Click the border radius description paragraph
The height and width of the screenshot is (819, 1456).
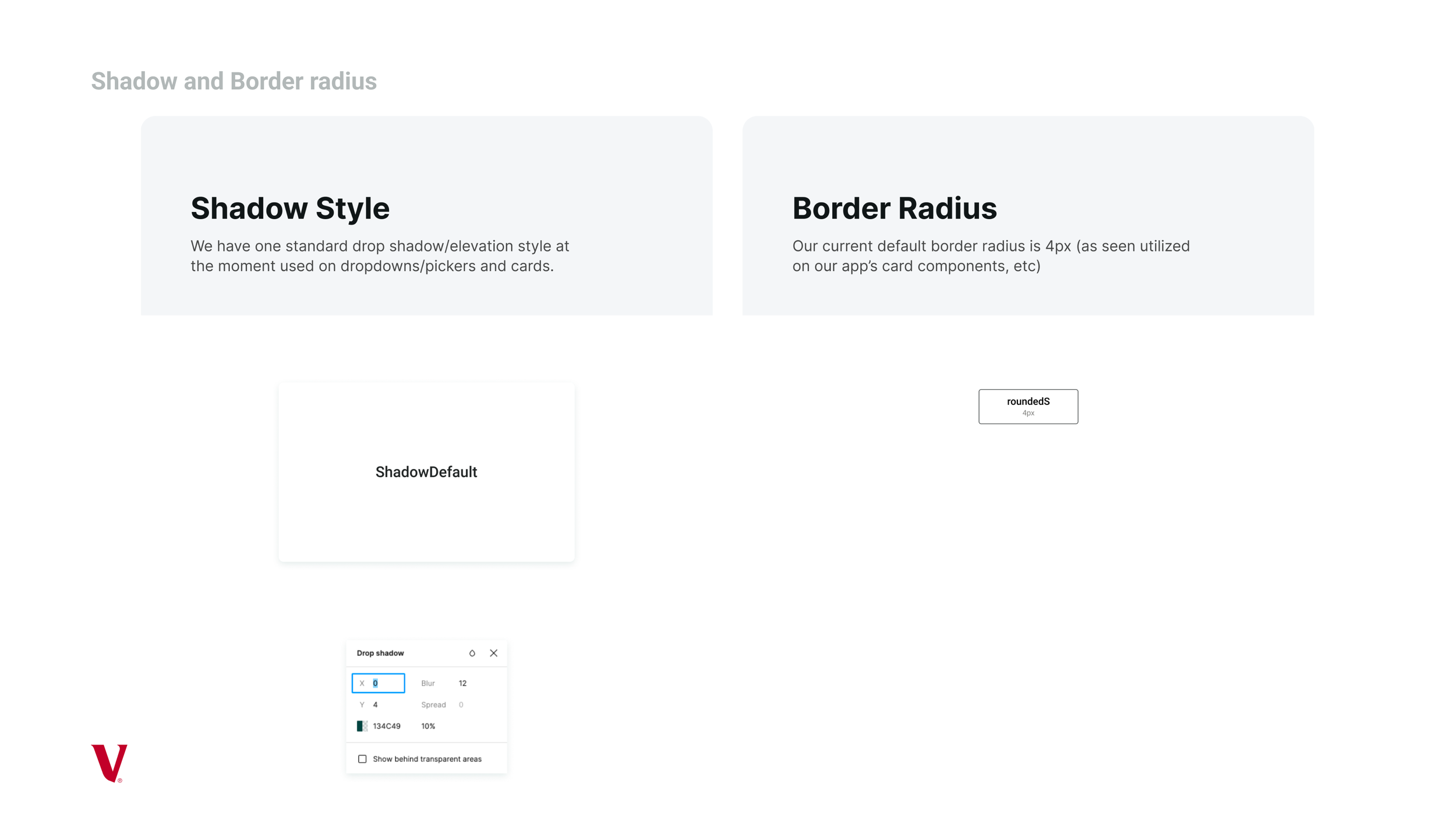(x=991, y=256)
